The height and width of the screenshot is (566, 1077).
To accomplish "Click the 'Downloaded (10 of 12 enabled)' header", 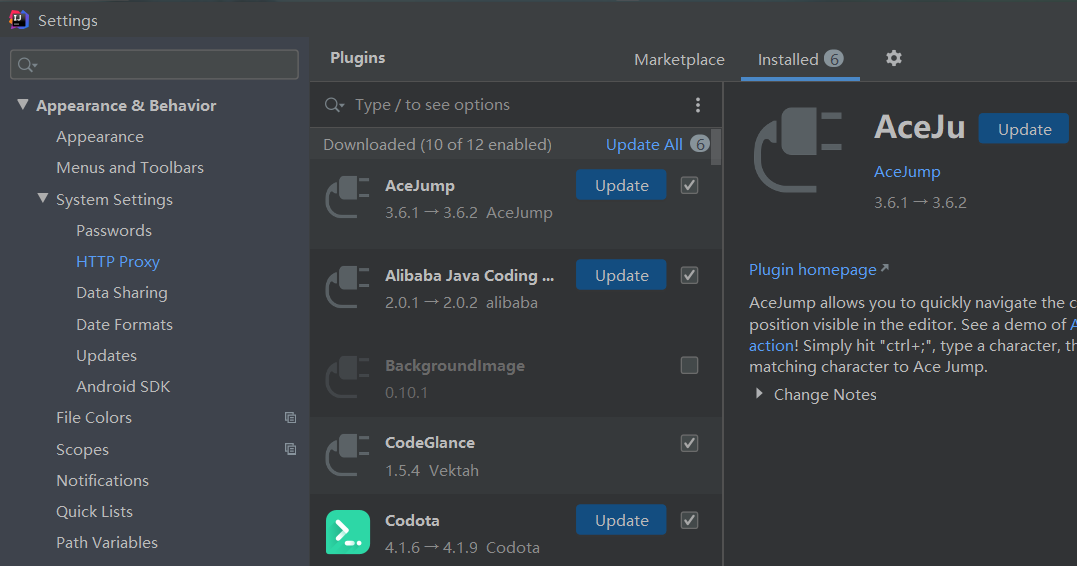I will point(438,145).
